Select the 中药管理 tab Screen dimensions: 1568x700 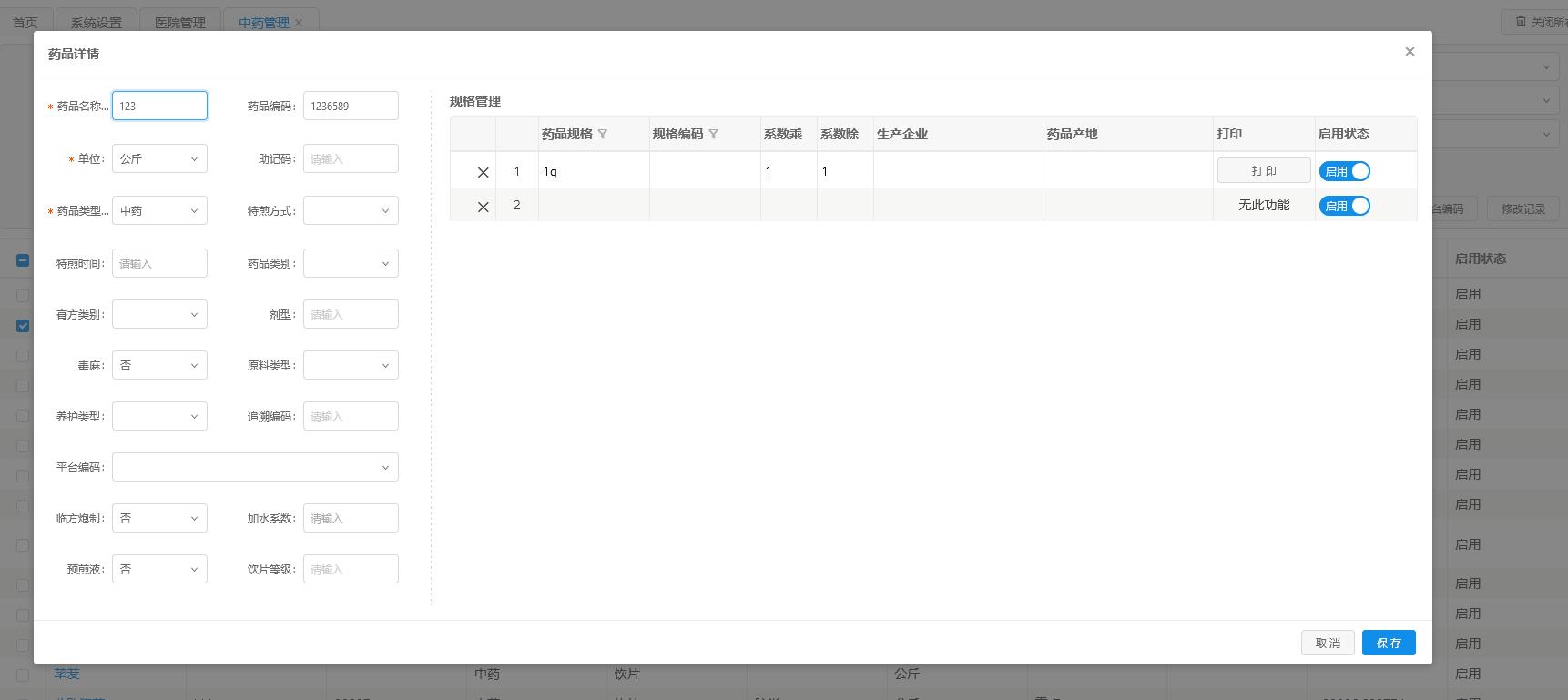click(x=263, y=23)
